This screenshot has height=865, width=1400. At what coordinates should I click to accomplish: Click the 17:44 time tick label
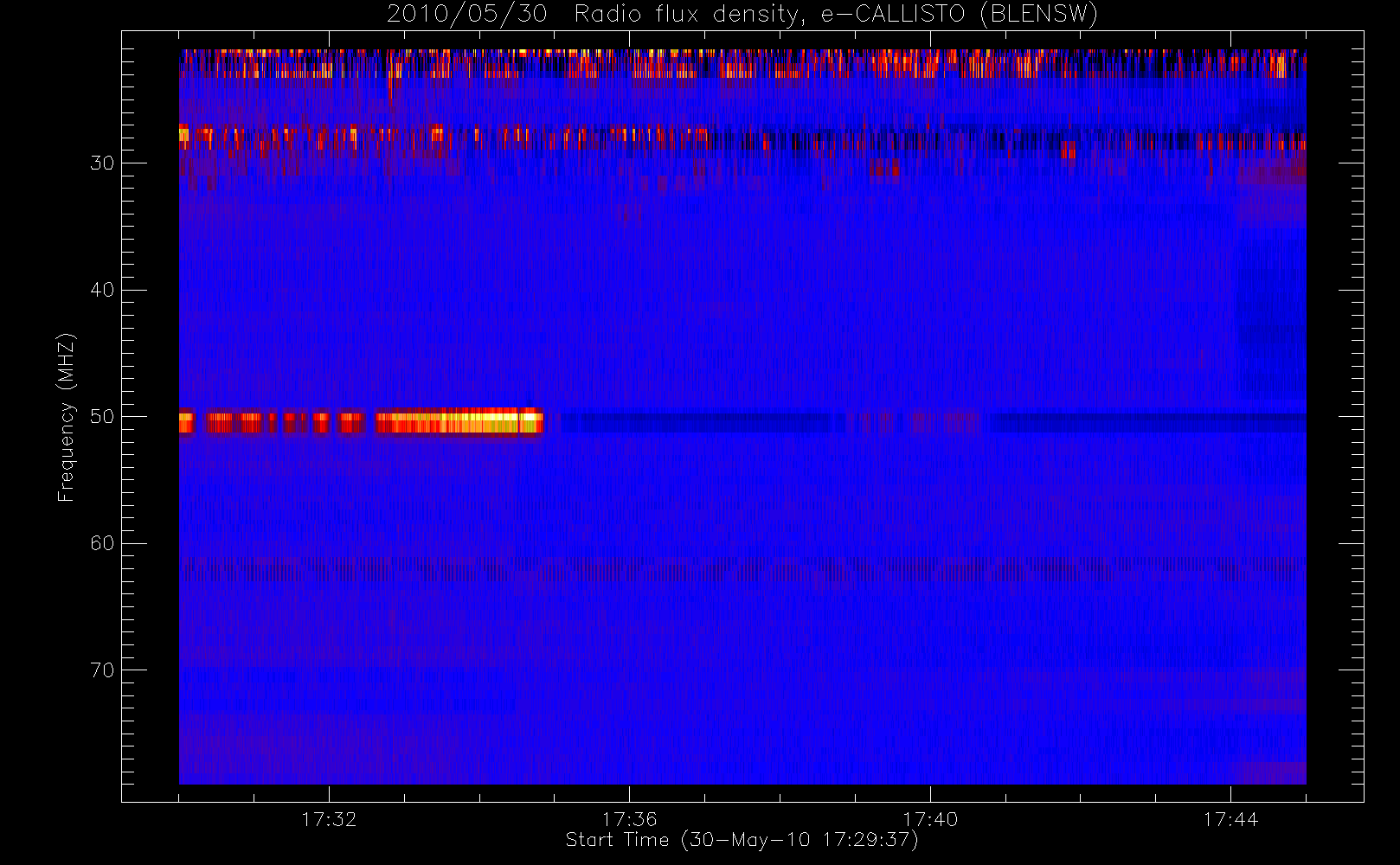click(1230, 819)
